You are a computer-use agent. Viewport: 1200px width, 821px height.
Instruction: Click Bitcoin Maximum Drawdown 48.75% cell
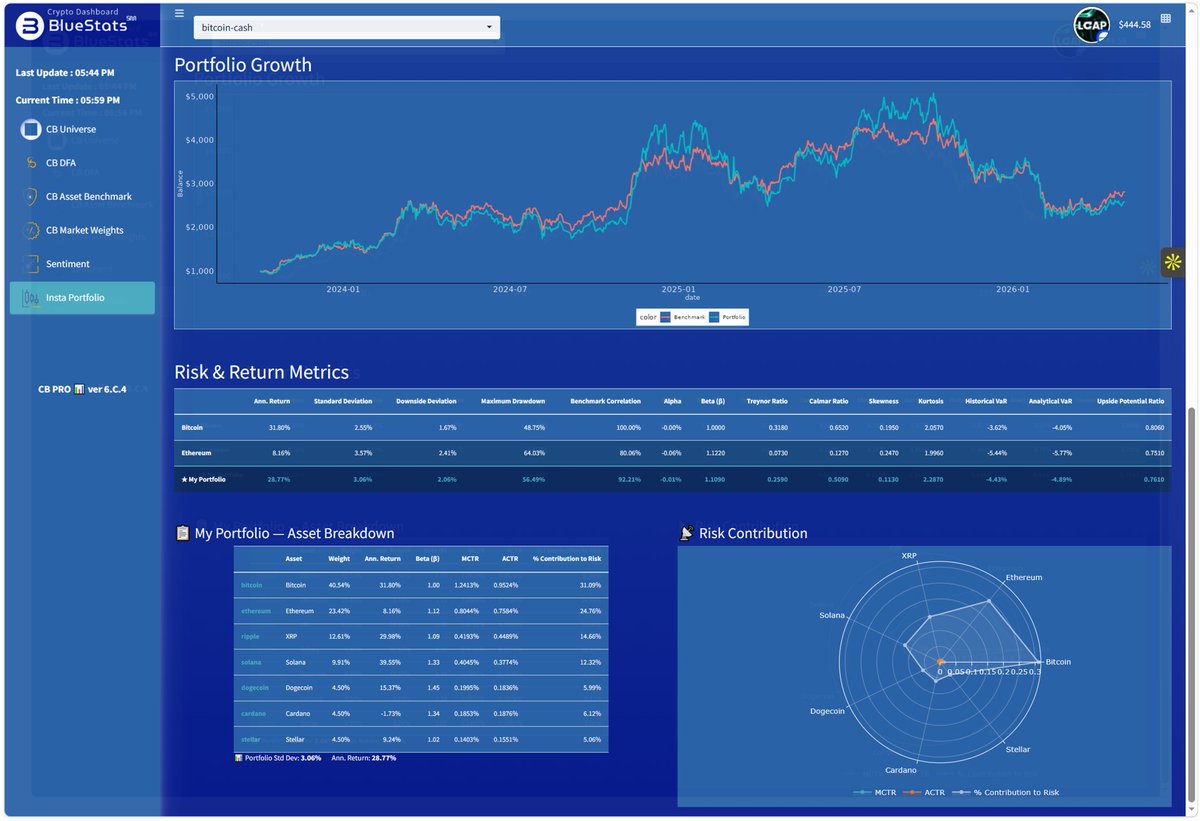[x=533, y=427]
